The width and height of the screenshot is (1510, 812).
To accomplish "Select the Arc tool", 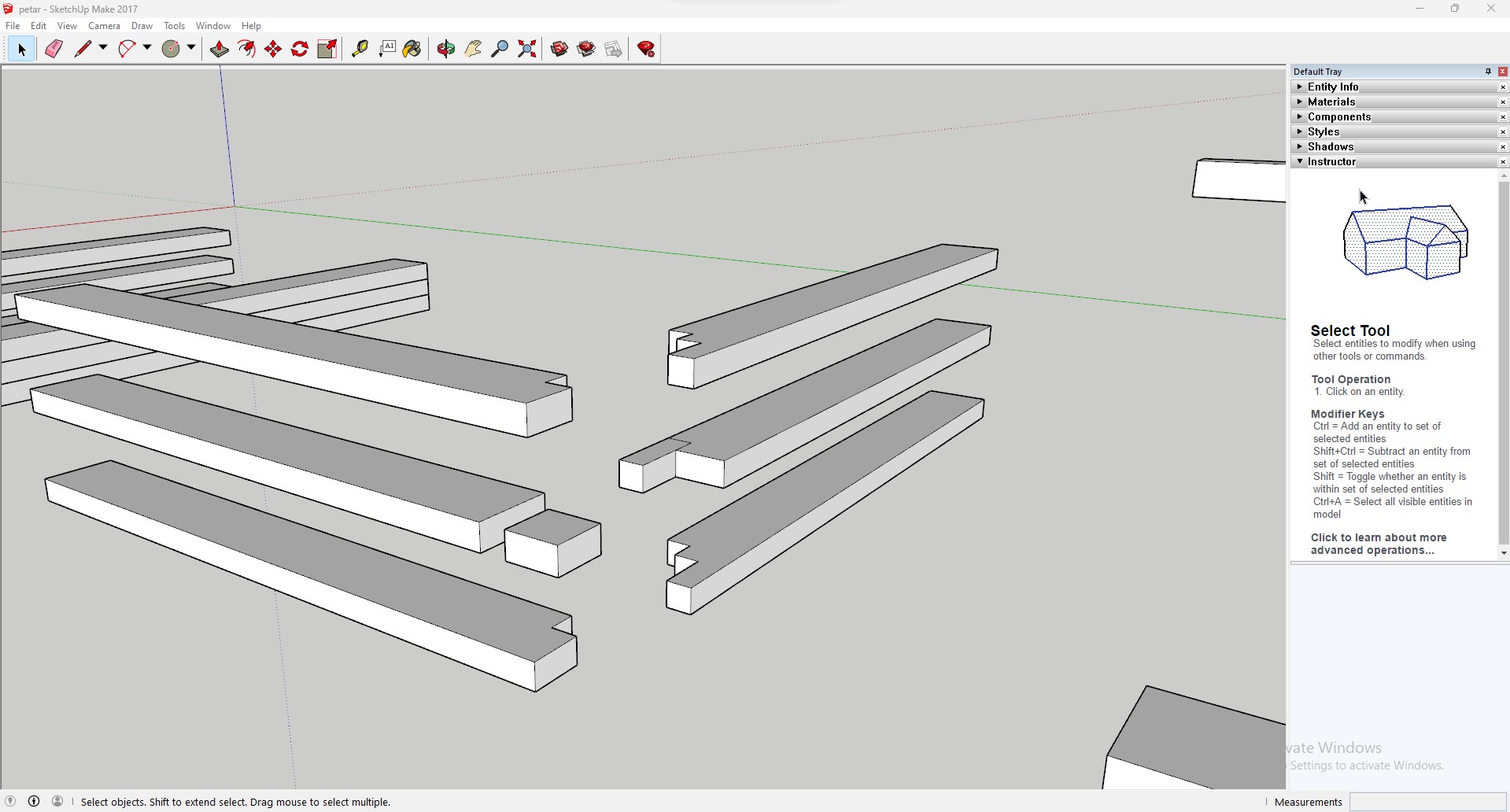I will coord(127,50).
